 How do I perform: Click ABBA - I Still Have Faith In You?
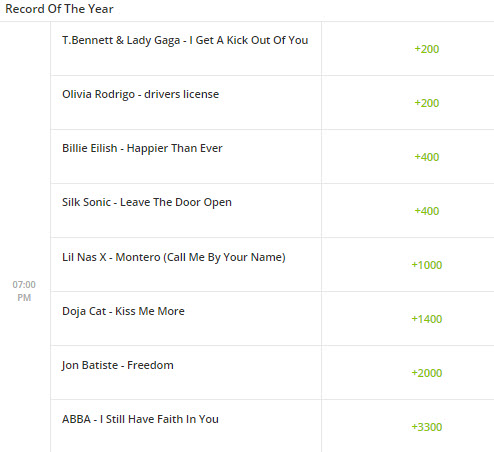click(x=140, y=419)
